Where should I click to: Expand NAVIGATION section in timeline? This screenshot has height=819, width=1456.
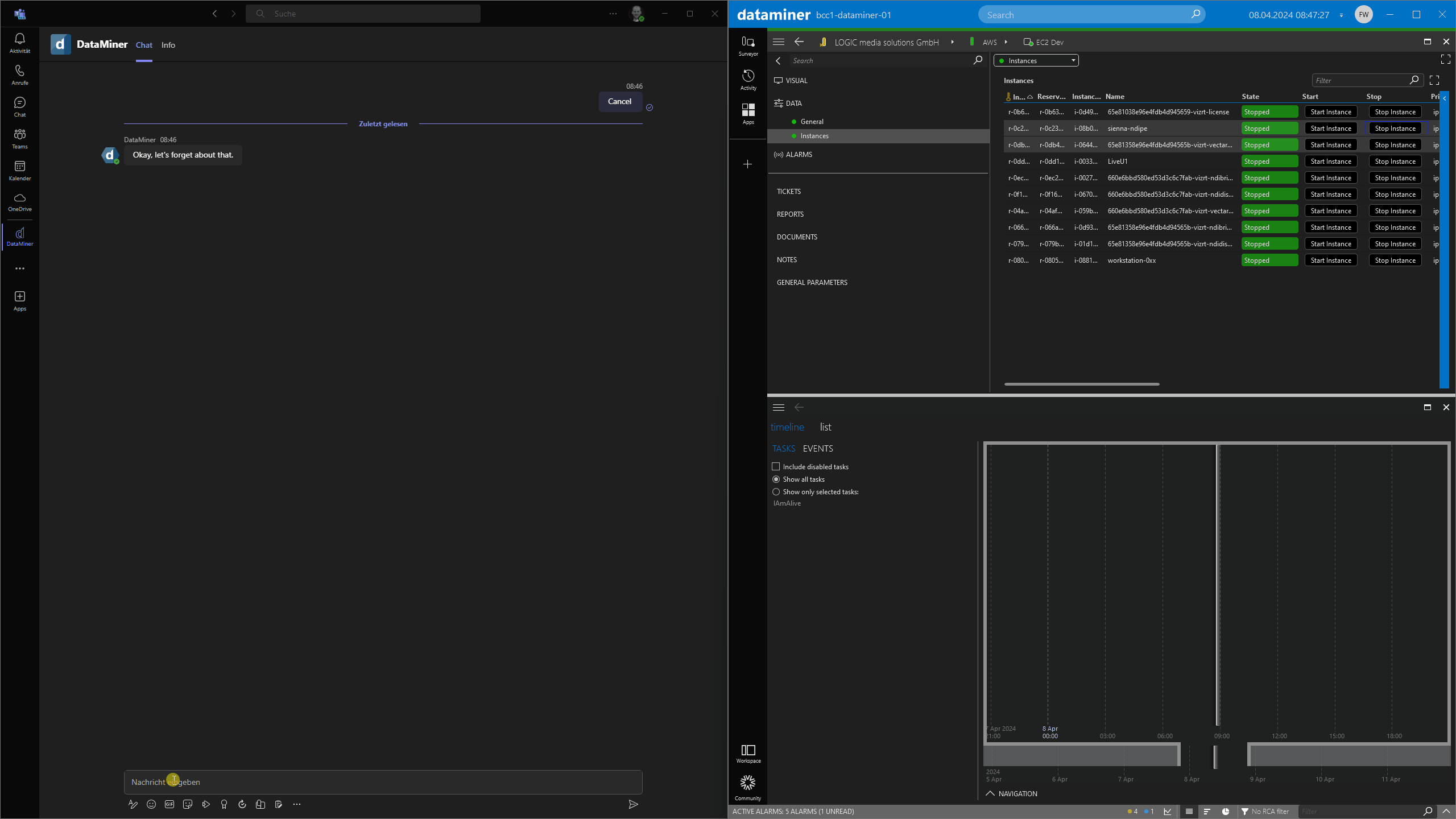point(1011,793)
